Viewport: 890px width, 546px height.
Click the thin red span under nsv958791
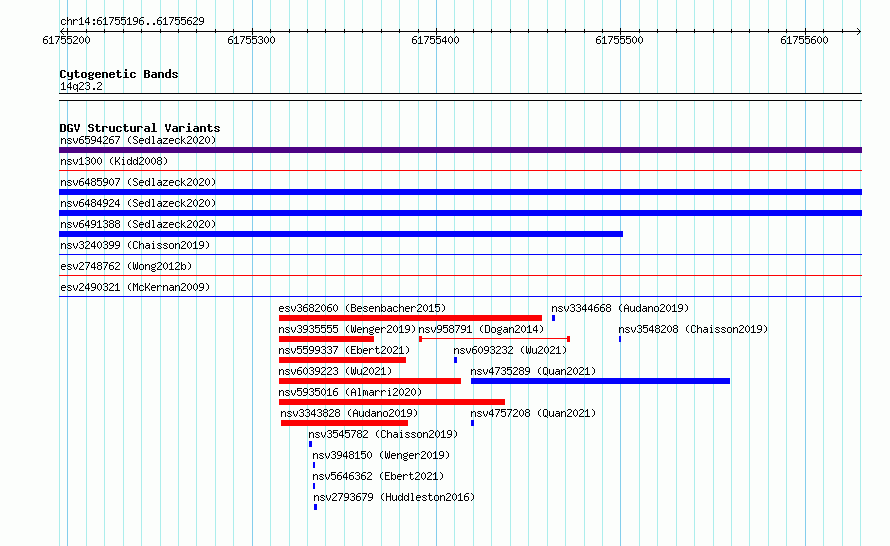[x=494, y=339]
